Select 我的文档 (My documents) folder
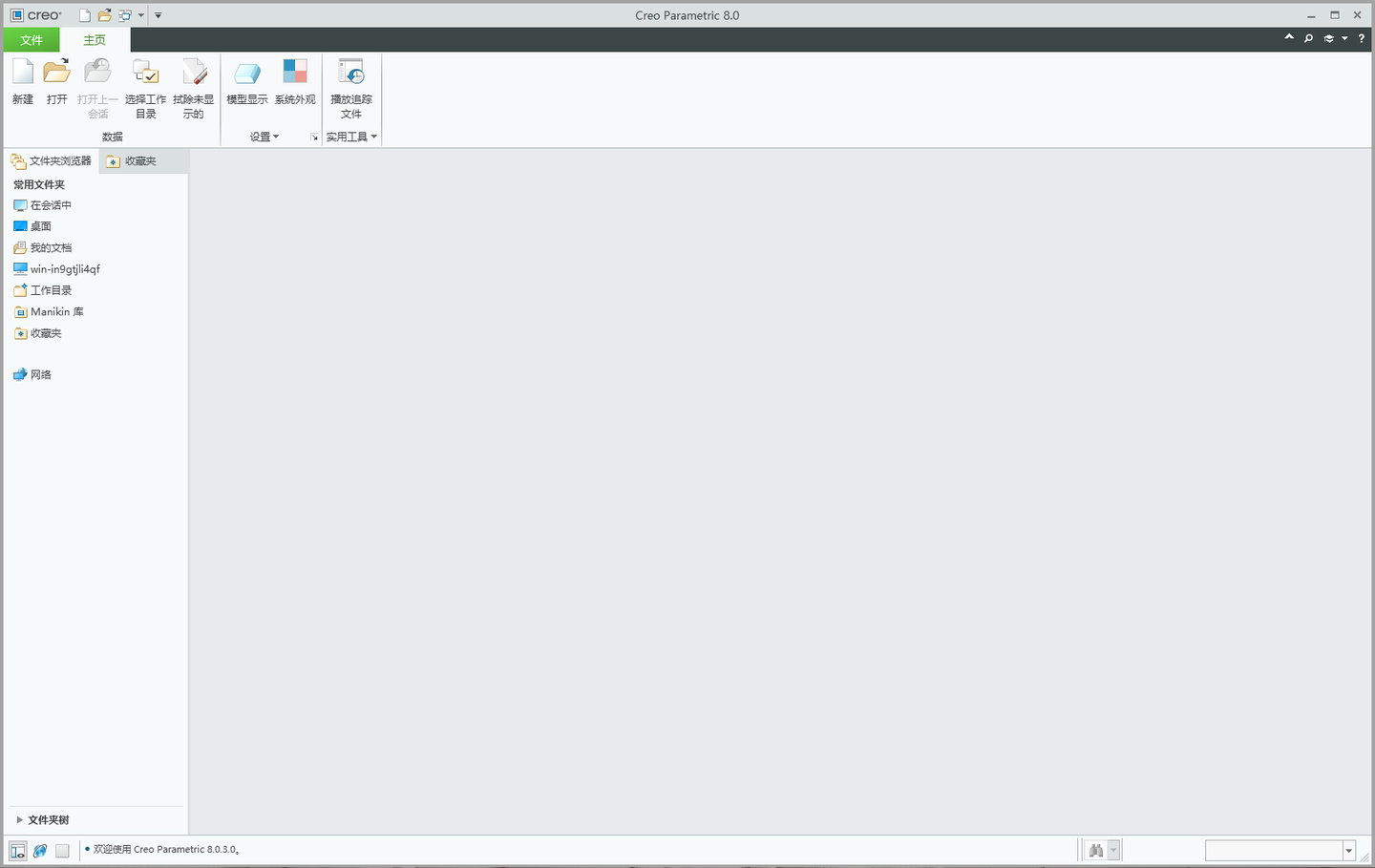This screenshot has width=1375, height=868. click(x=43, y=247)
